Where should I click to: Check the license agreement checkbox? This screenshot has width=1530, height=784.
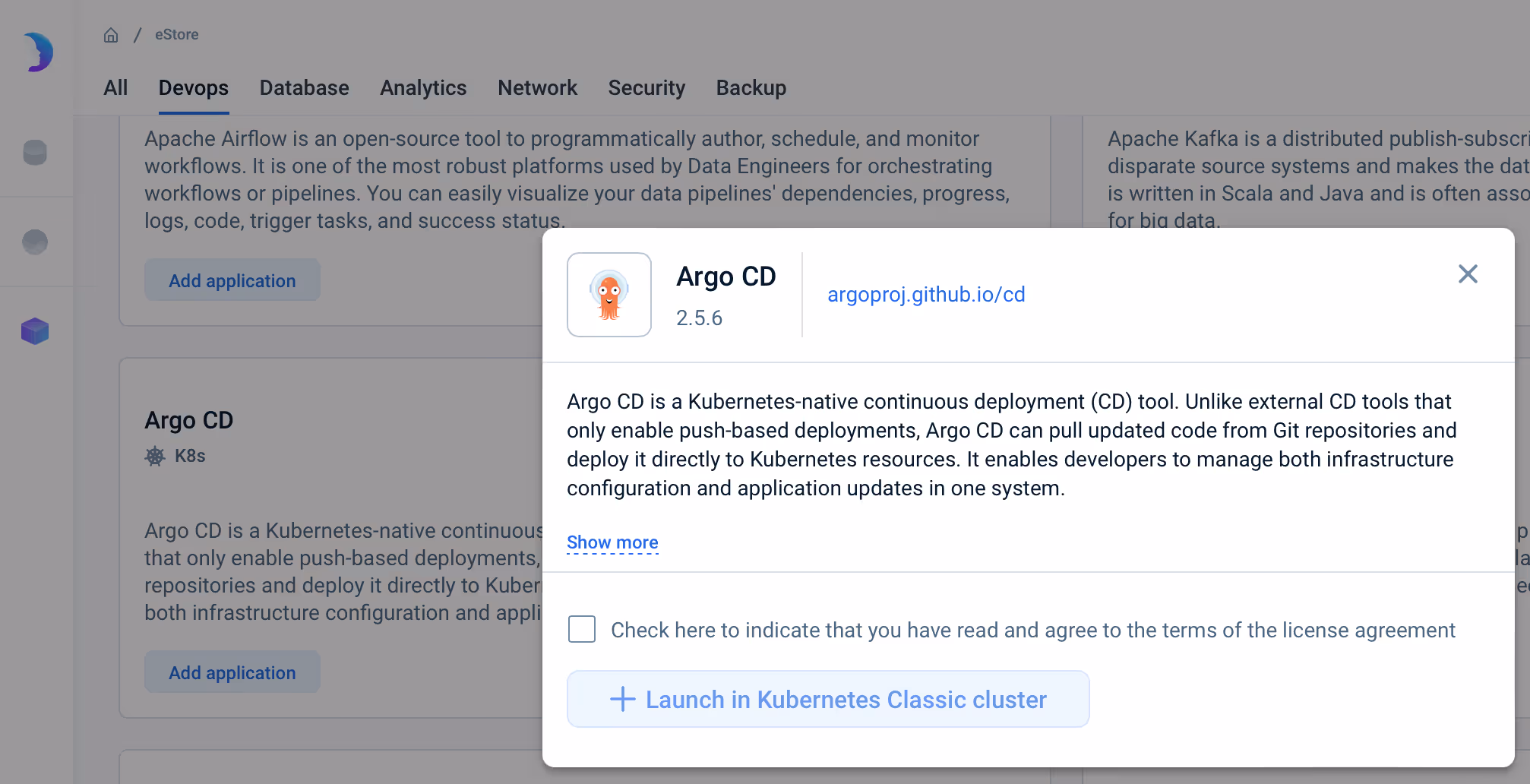click(x=582, y=629)
